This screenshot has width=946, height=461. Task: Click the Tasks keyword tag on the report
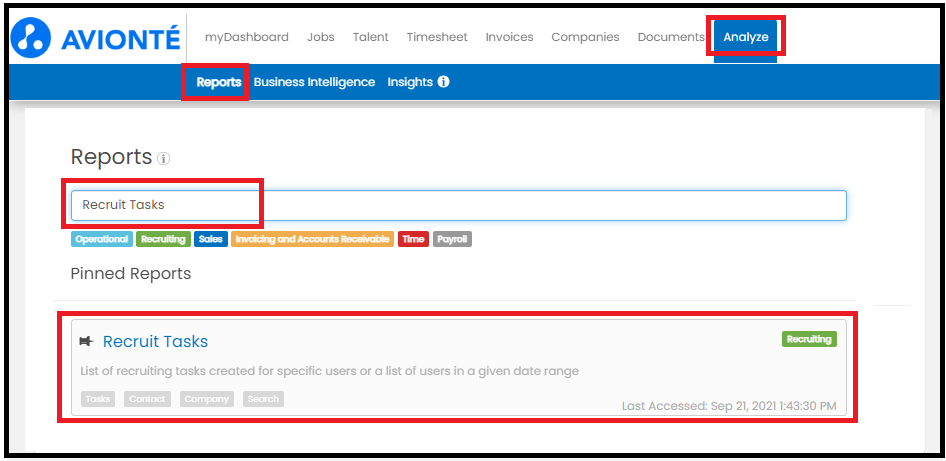pyautogui.click(x=98, y=399)
